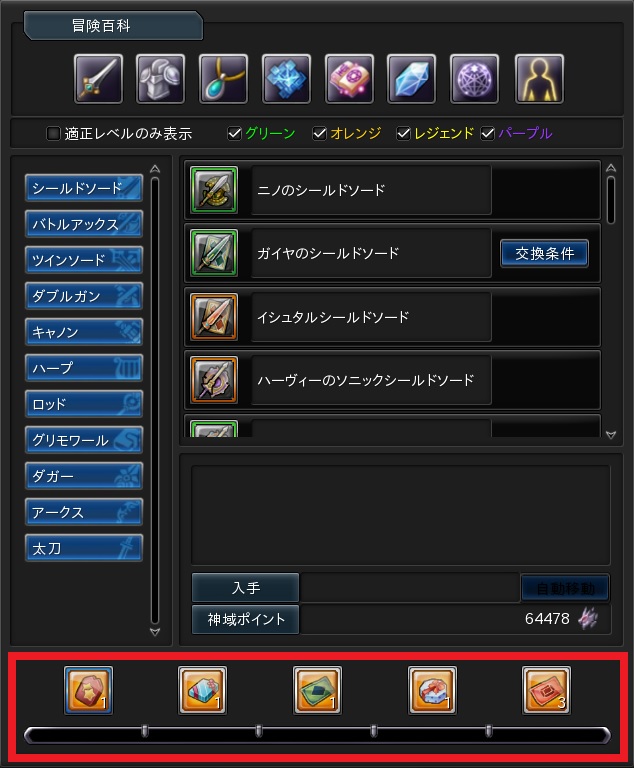This screenshot has width=634, height=768.
Task: Click the ガイヤのシールドソード item icon
Action: (x=214, y=253)
